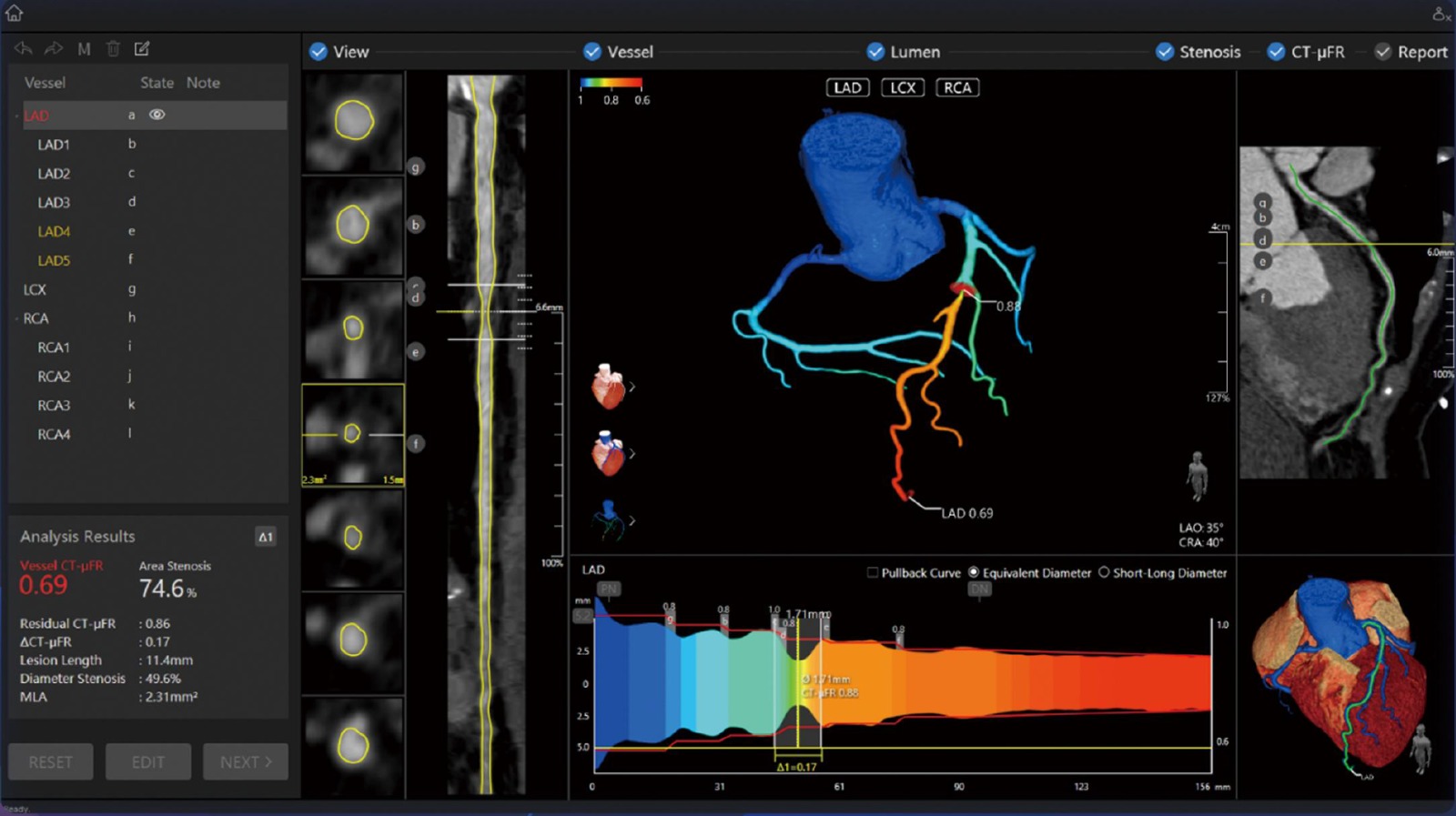Click the Δ1 badge in Analysis Results
Screen dimensions: 1456x816
[x=265, y=537]
